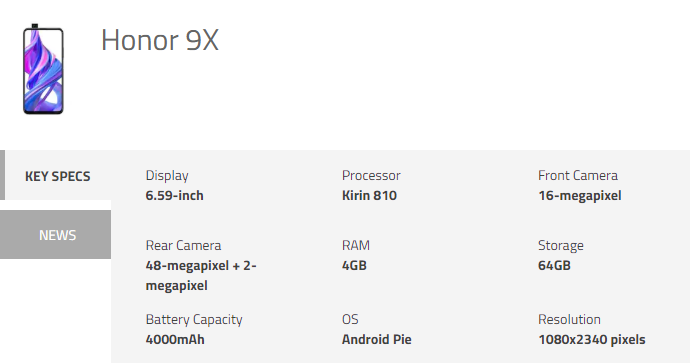Open the Honor 9X title heading
690x363 pixels.
(160, 40)
